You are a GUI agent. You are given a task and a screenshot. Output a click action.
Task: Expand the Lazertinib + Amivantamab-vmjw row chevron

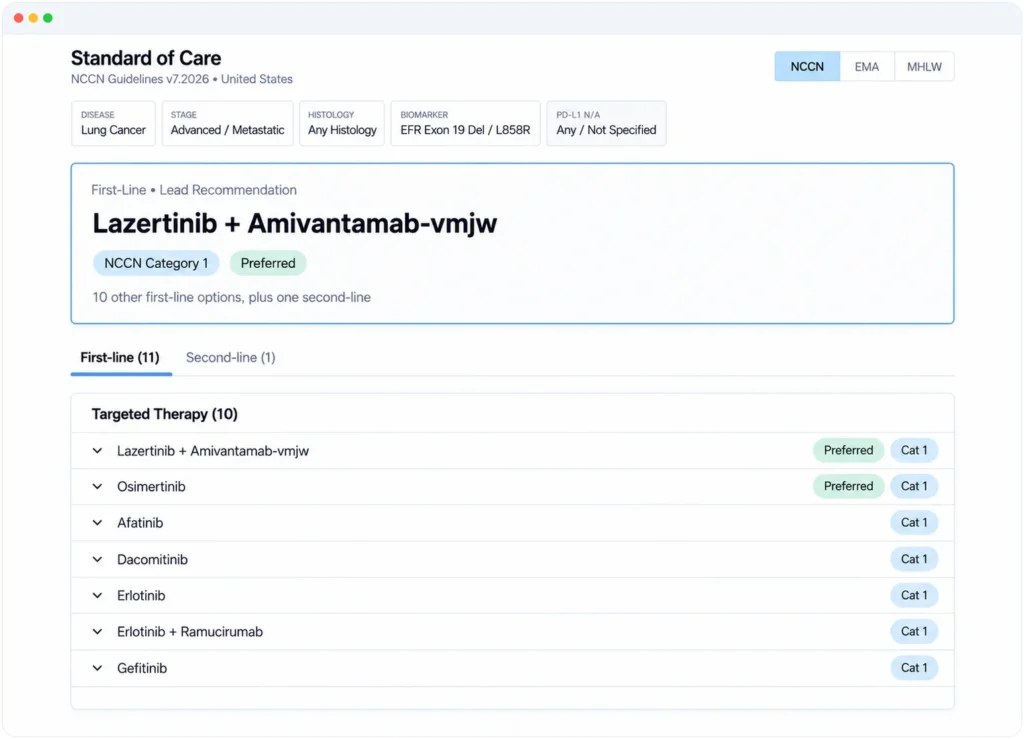coord(97,450)
